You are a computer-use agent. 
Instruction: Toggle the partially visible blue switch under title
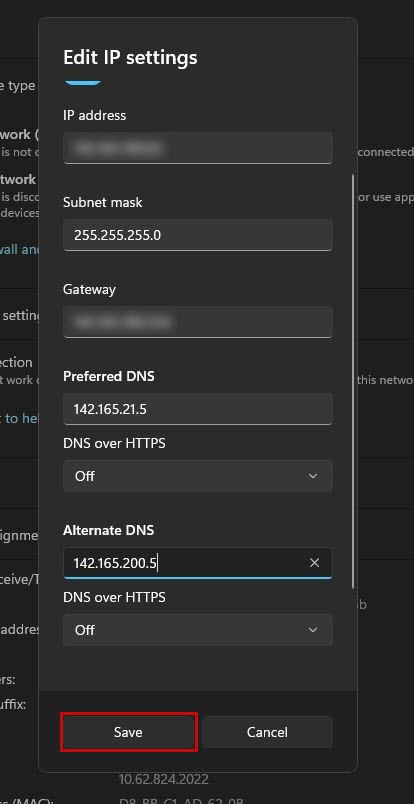83,83
